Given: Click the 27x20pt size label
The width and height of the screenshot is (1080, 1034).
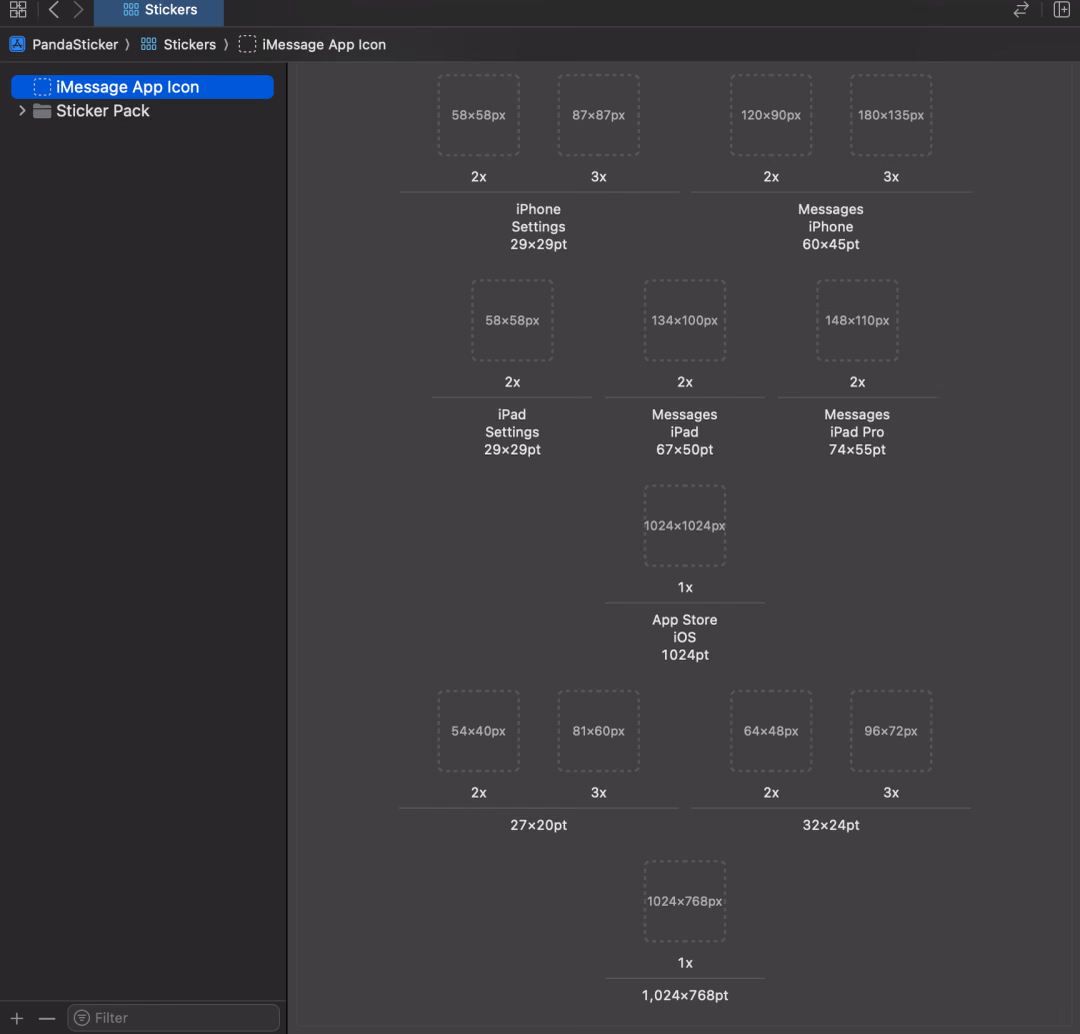Looking at the screenshot, I should tap(539, 825).
